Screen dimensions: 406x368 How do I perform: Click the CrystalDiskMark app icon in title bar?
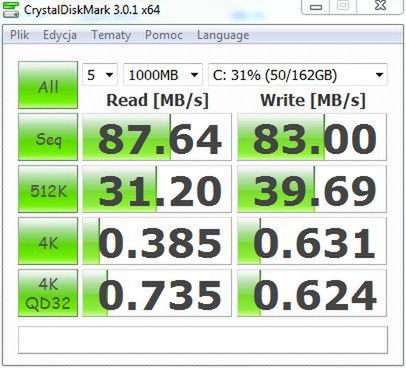[10, 9]
